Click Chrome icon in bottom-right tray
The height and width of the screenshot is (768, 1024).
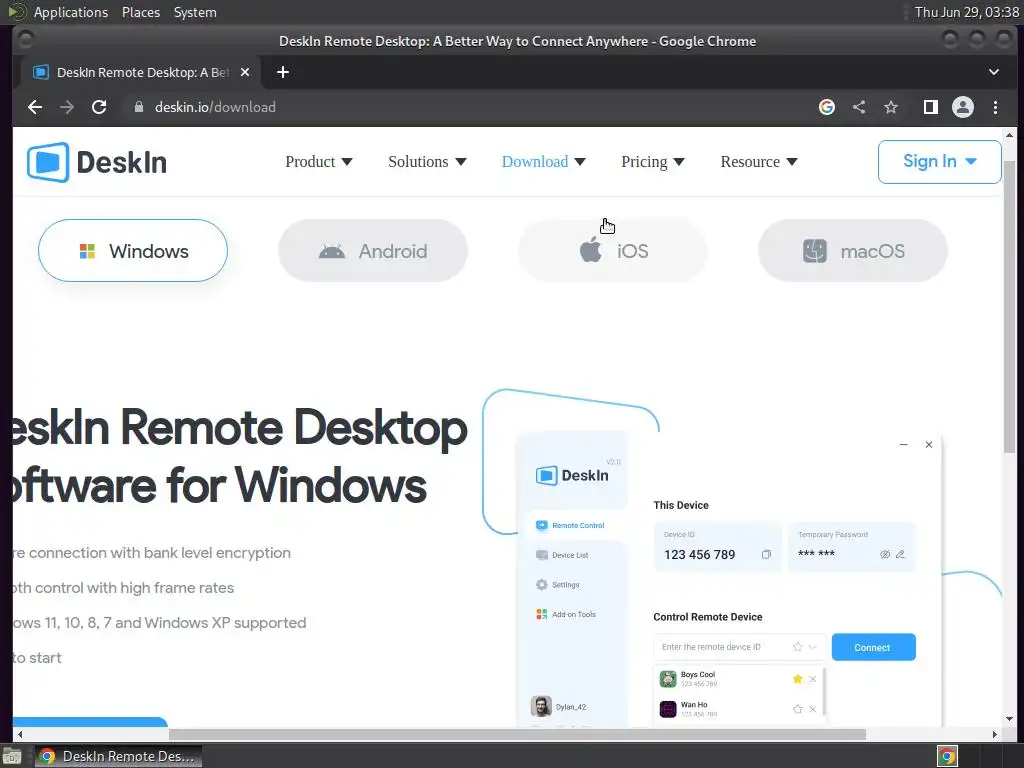click(x=947, y=756)
